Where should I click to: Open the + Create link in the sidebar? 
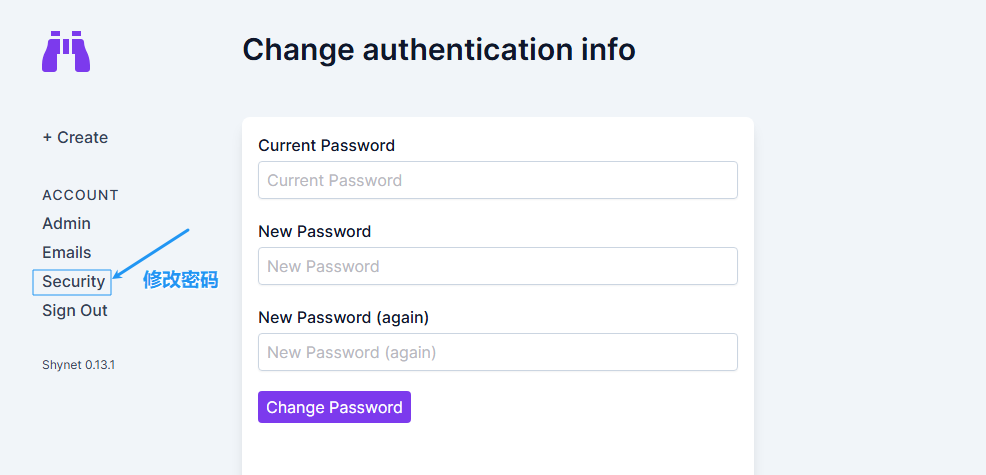(x=75, y=137)
